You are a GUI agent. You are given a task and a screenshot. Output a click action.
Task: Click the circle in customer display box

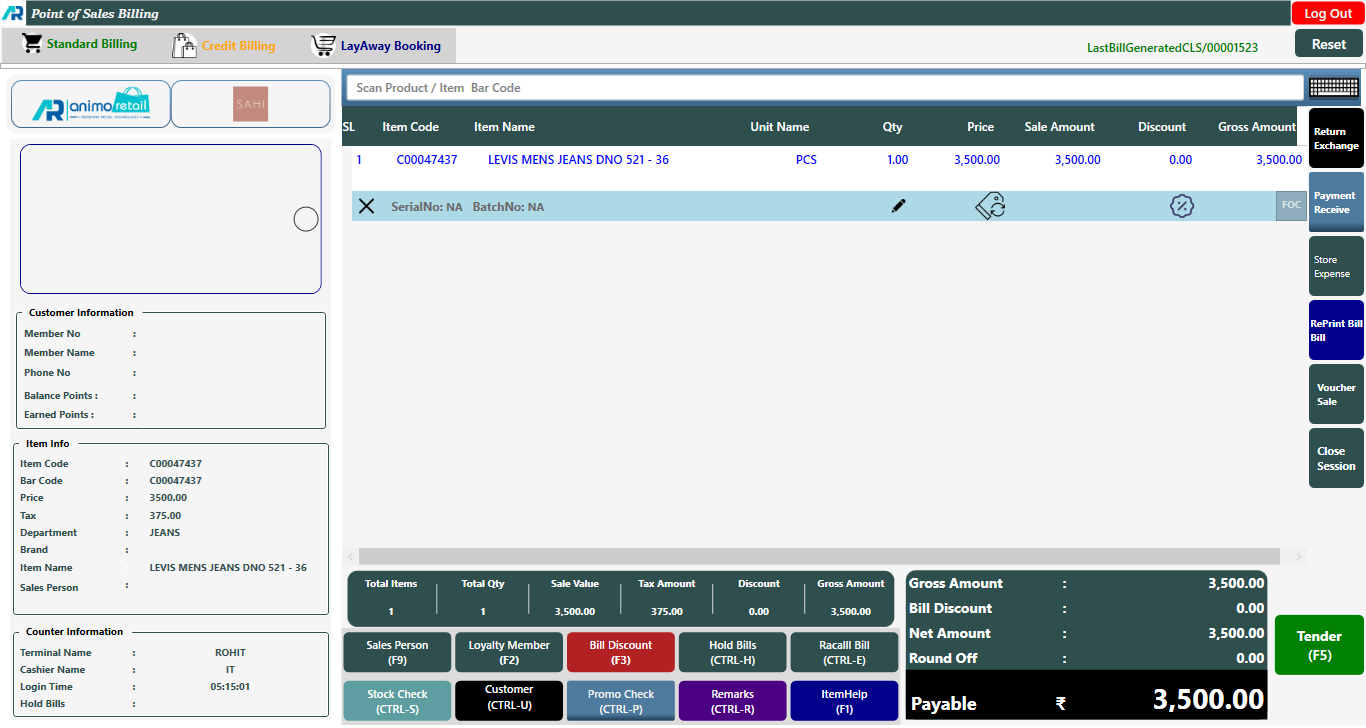(x=306, y=219)
